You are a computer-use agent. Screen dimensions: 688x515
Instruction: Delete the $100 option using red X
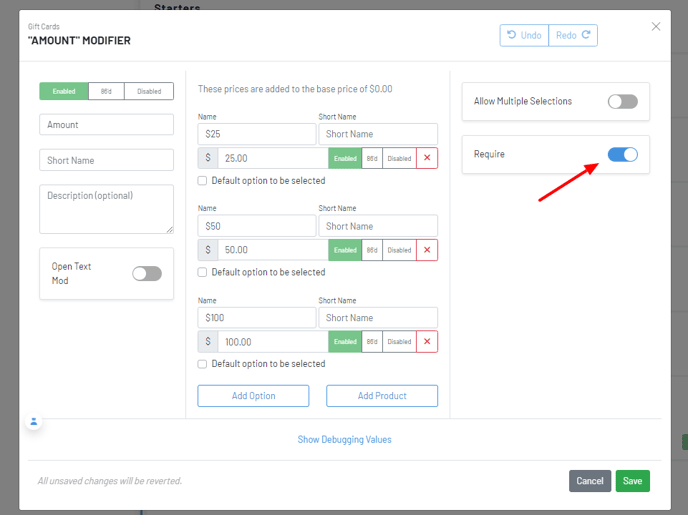pos(427,342)
